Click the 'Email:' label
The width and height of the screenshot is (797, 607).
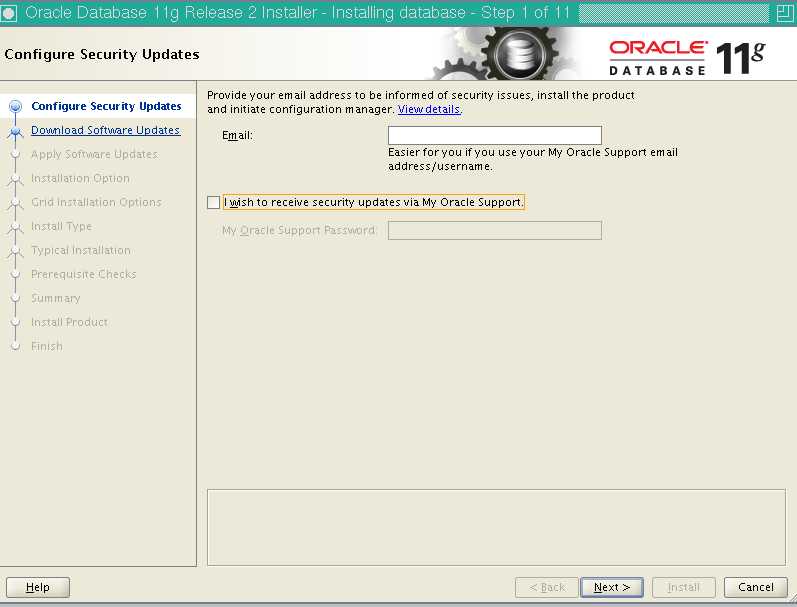(237, 135)
